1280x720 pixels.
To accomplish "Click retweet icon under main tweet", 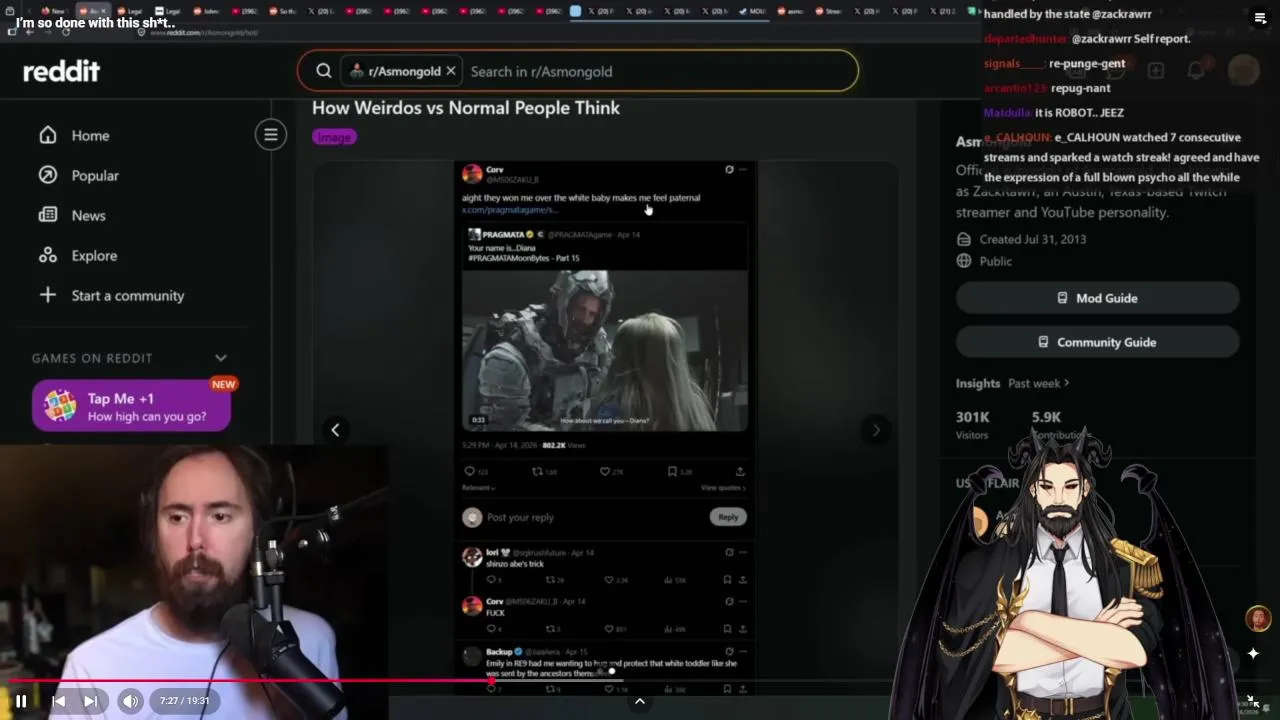I will pyautogui.click(x=537, y=471).
